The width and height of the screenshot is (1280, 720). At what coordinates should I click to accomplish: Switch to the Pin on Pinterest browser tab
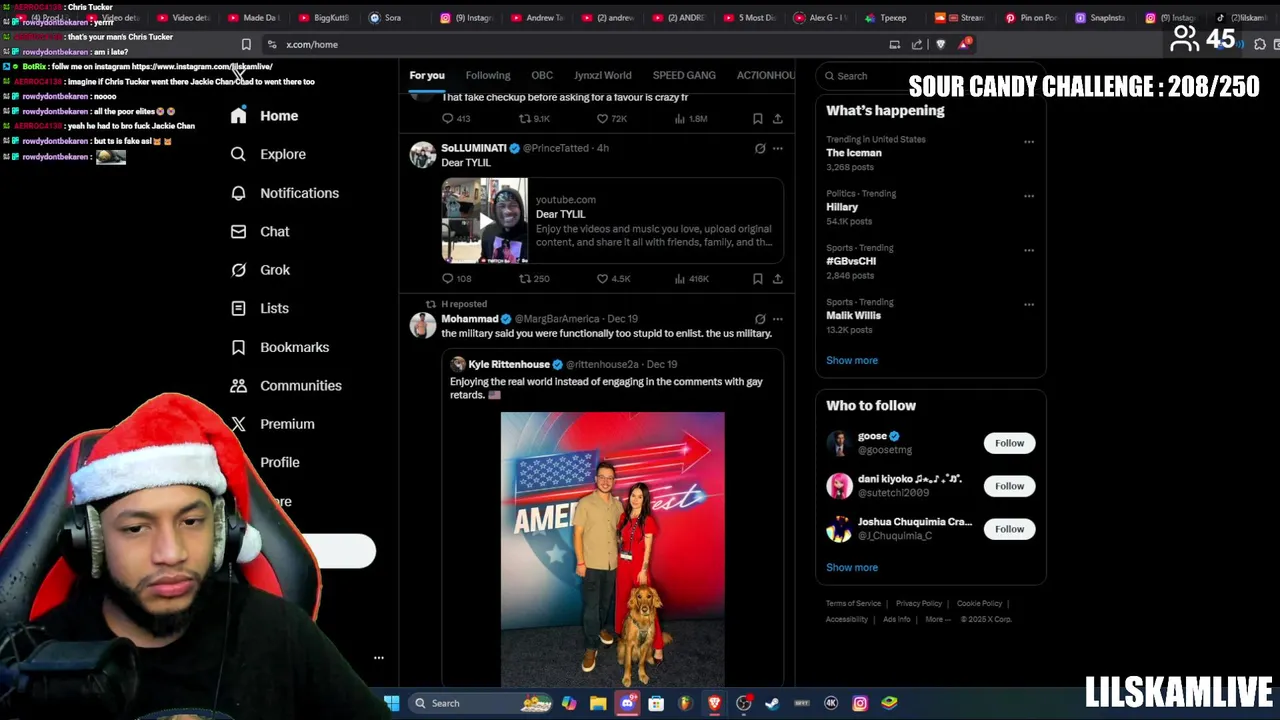pos(1030,17)
